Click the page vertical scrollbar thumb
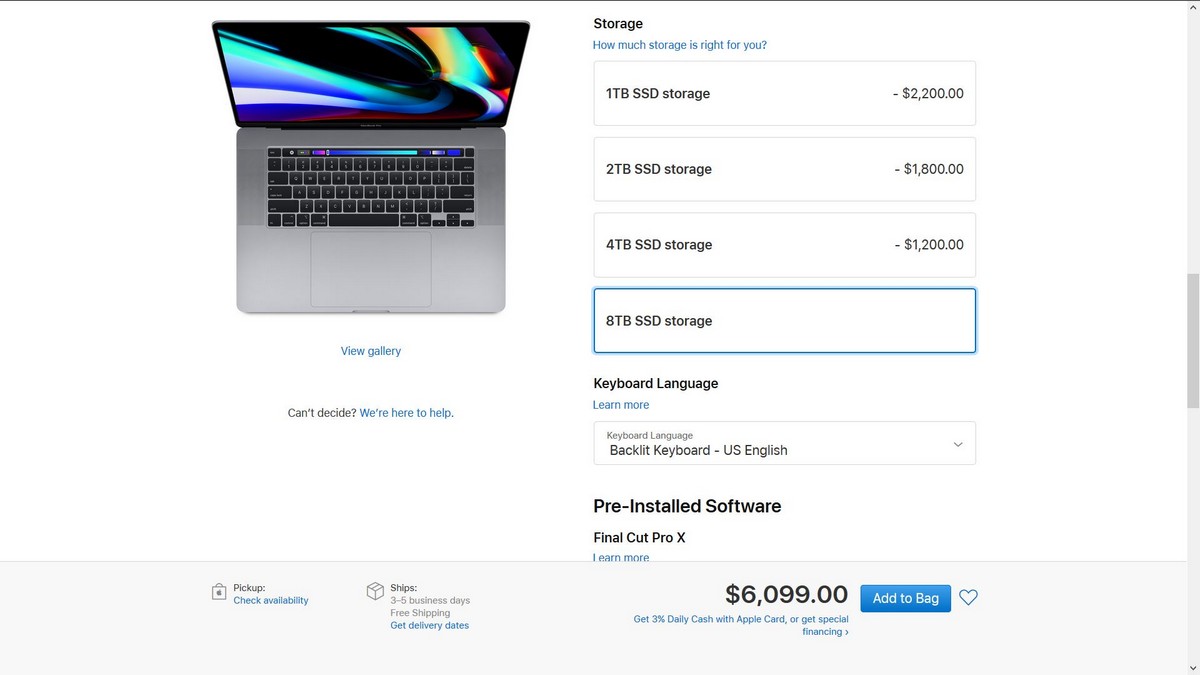 (1192, 340)
